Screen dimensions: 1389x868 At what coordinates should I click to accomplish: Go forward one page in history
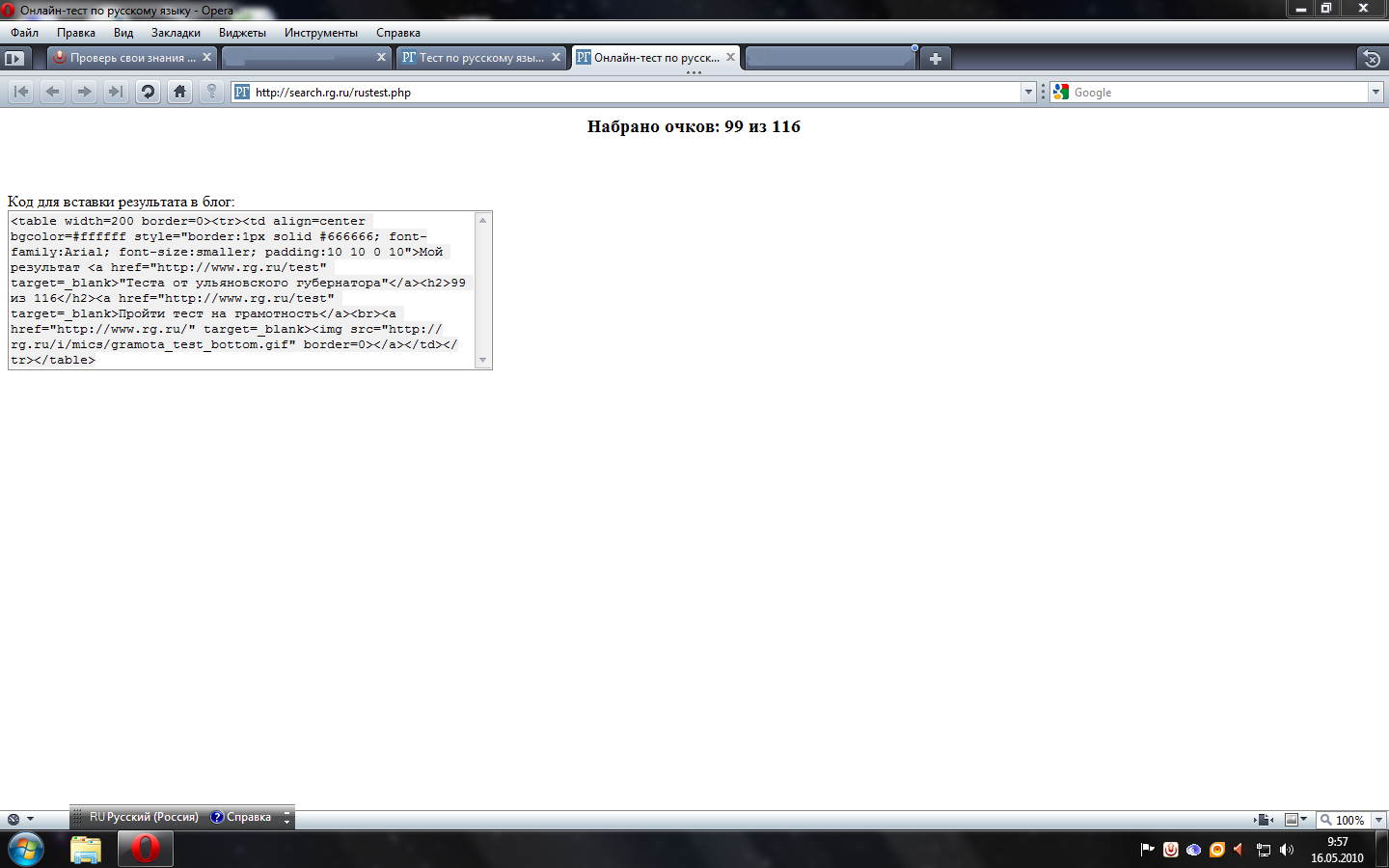[84, 92]
